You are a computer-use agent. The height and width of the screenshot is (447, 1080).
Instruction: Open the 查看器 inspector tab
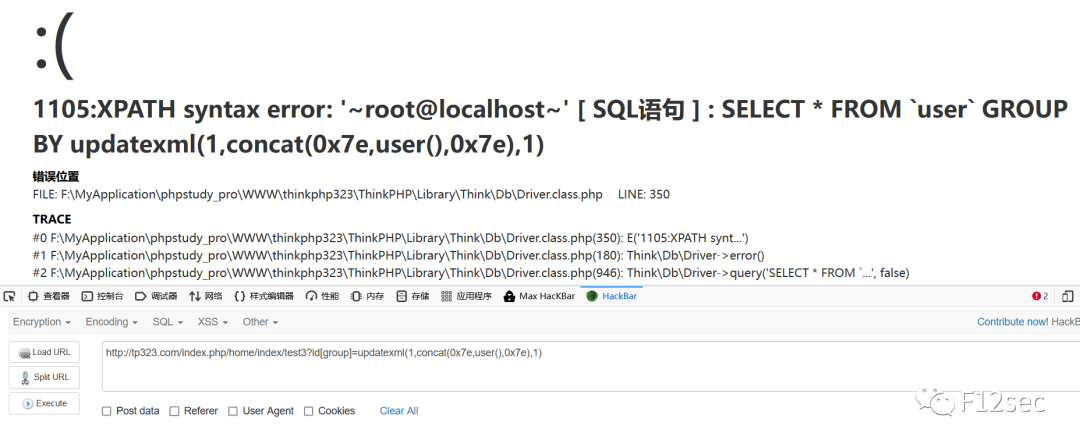click(49, 296)
